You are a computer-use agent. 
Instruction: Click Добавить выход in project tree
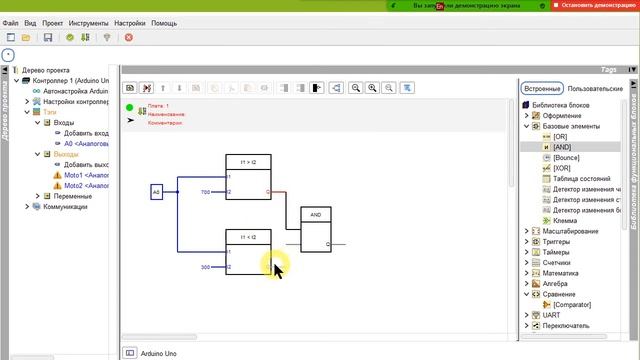pyautogui.click(x=86, y=165)
